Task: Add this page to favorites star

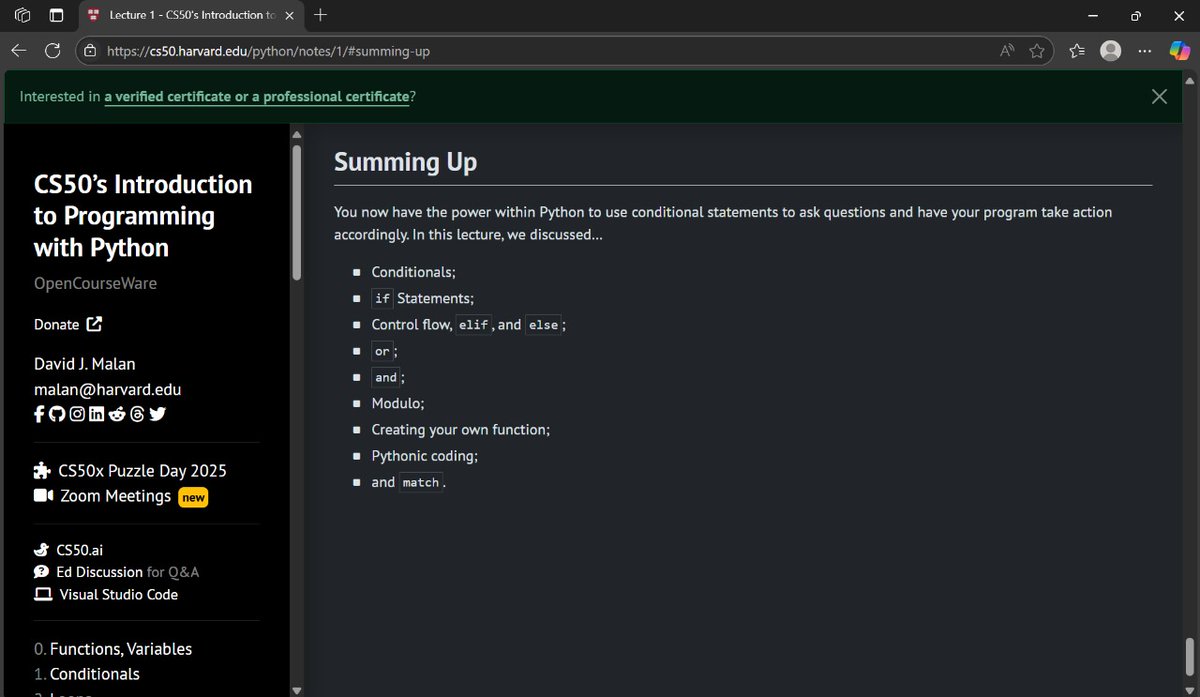Action: coord(1037,50)
